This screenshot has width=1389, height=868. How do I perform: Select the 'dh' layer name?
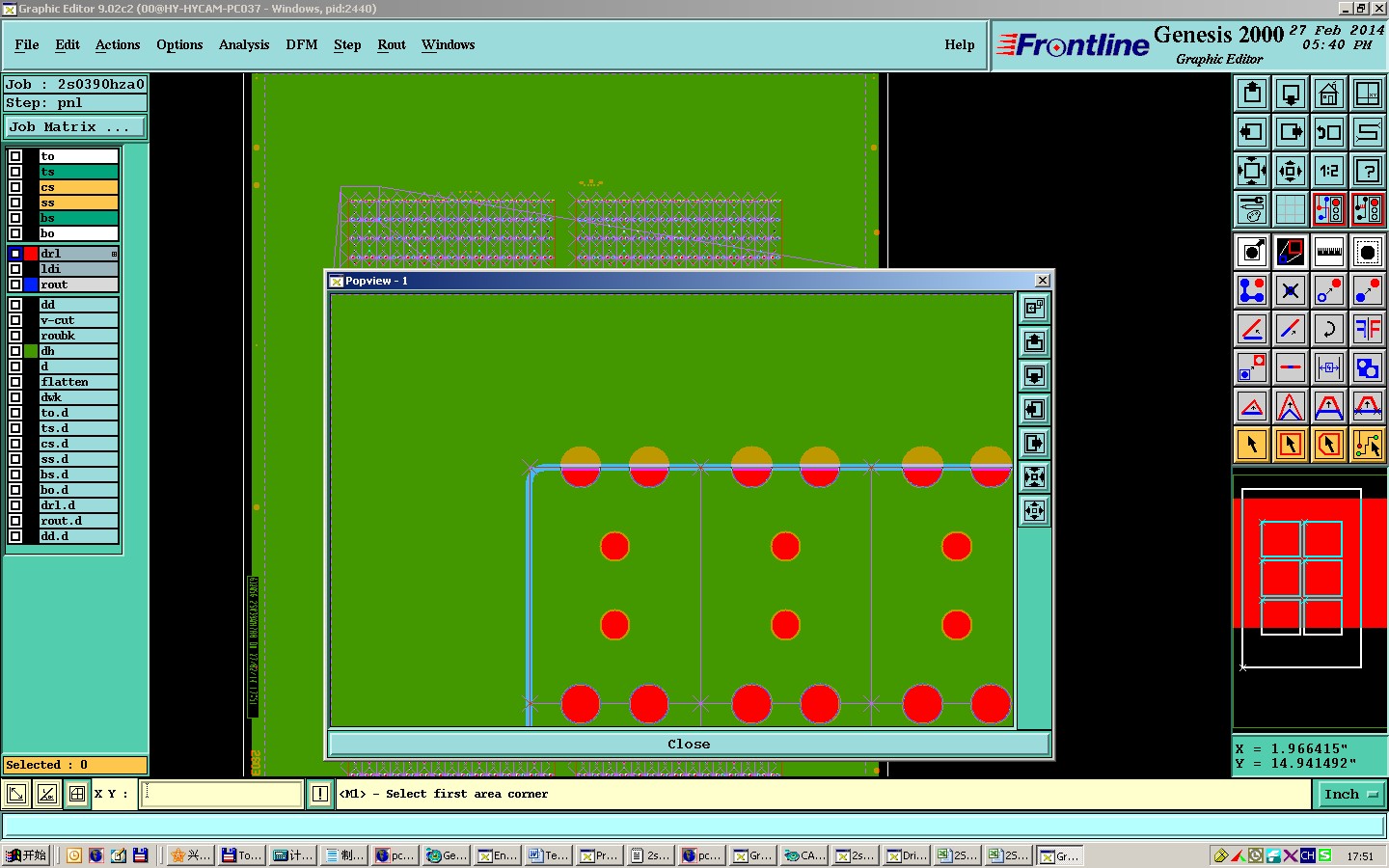point(79,351)
